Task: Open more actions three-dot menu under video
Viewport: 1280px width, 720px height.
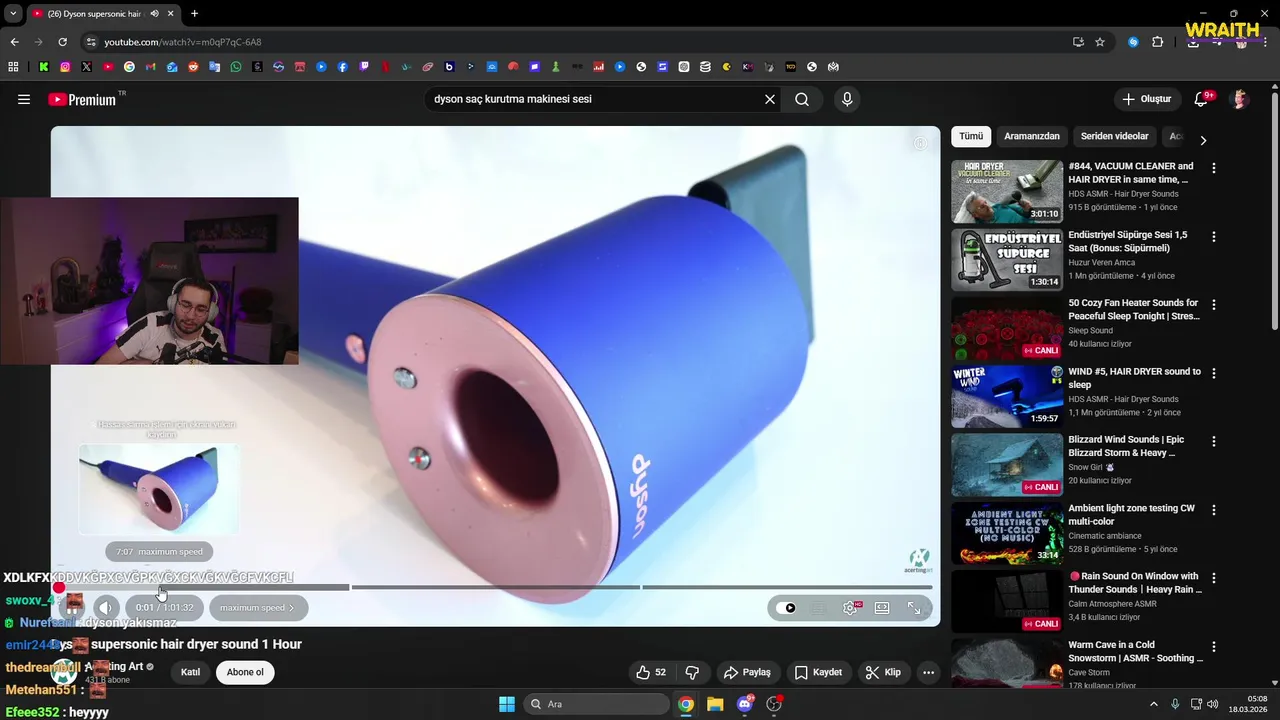Action: coord(929,672)
